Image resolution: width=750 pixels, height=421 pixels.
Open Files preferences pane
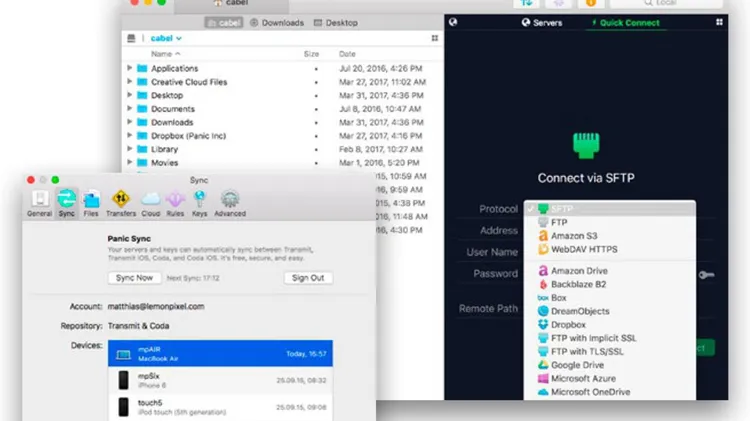tap(91, 203)
